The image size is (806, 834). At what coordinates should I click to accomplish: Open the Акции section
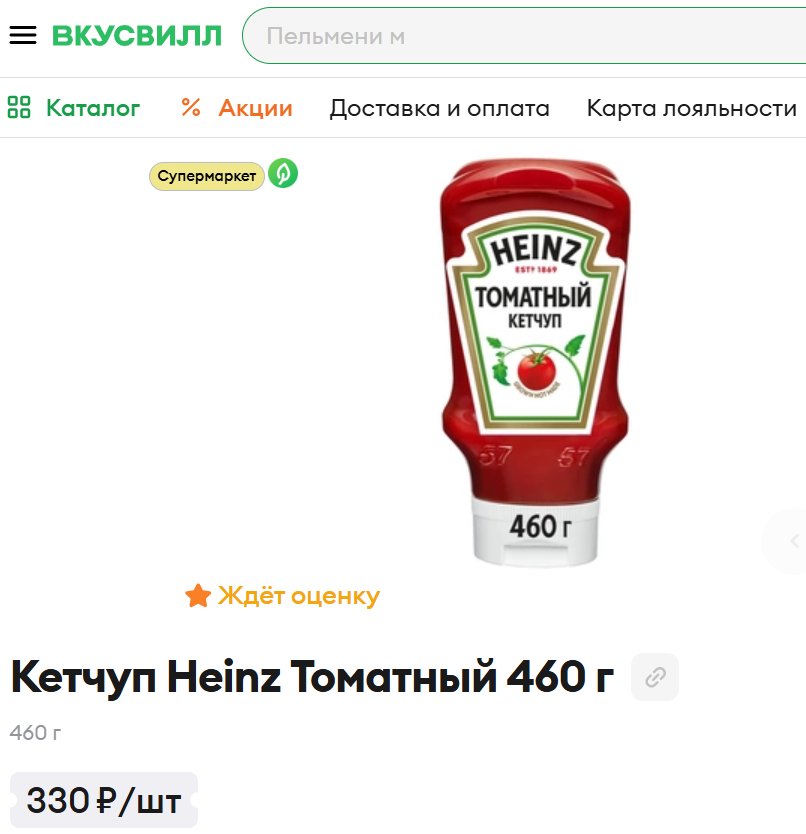tap(255, 108)
